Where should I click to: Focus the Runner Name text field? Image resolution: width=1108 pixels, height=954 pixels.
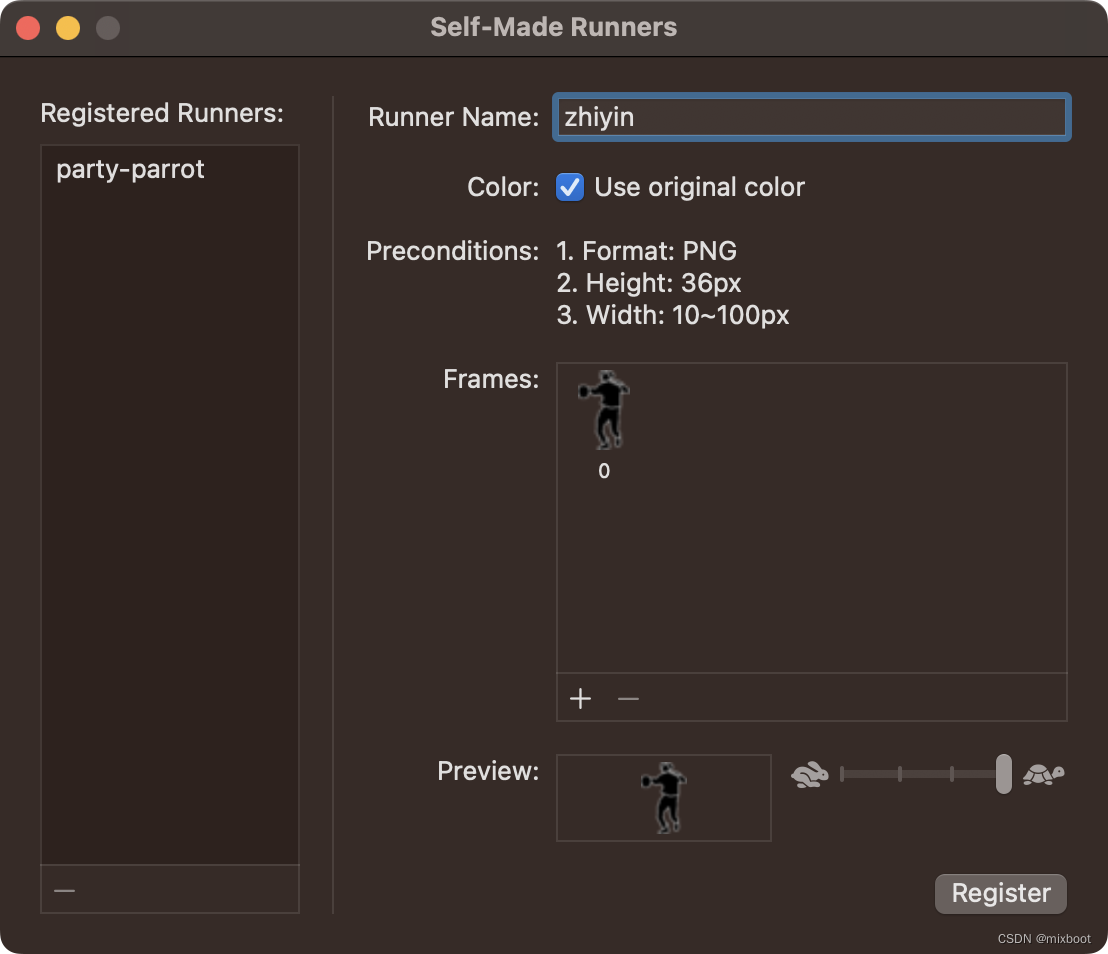[811, 117]
